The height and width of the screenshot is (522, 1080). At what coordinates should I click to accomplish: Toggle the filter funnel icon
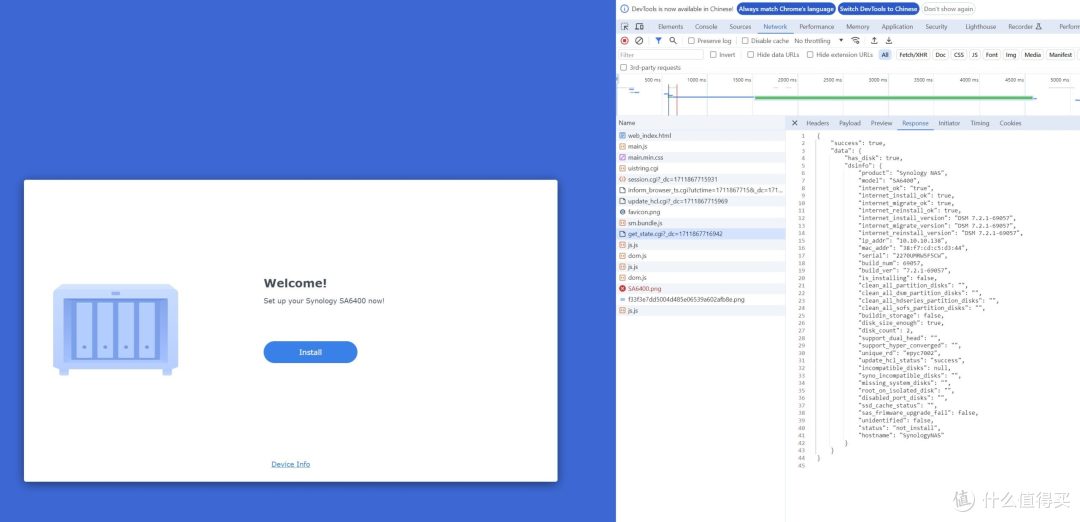(x=658, y=41)
